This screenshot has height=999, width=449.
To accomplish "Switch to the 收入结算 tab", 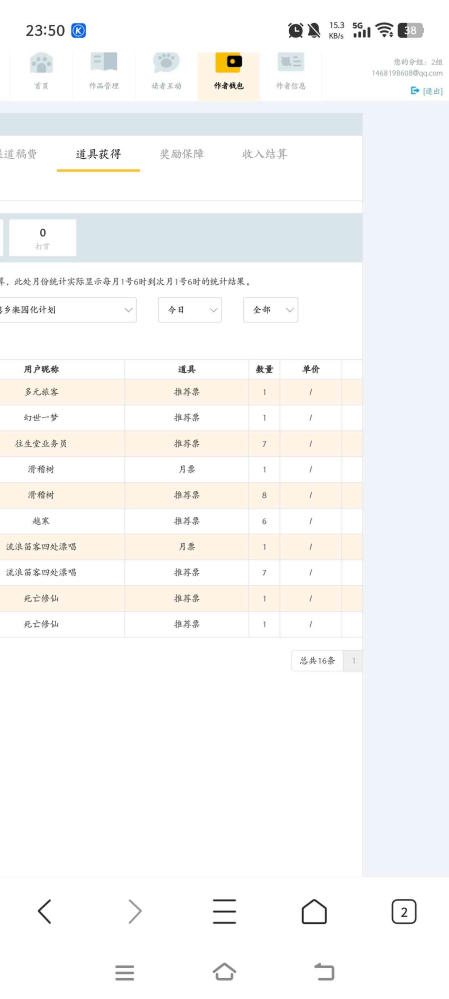I will coord(265,154).
